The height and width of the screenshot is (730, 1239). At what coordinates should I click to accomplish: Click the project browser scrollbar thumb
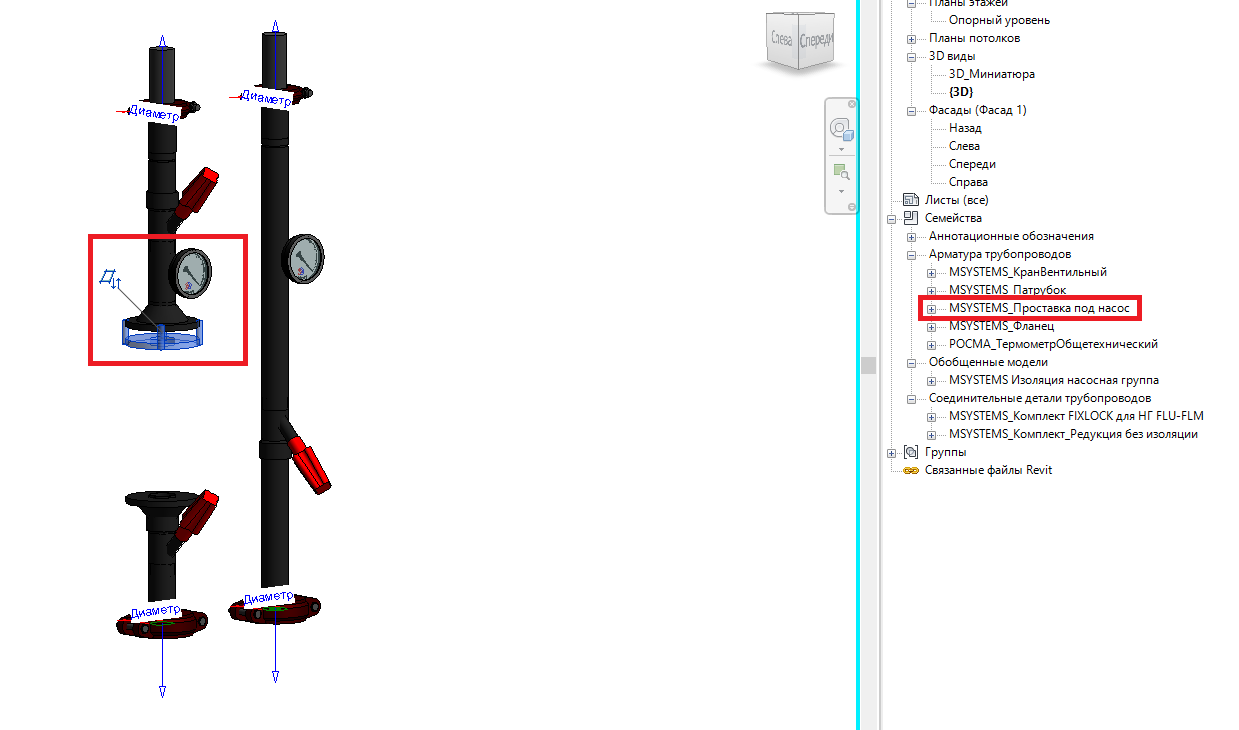pos(868,365)
